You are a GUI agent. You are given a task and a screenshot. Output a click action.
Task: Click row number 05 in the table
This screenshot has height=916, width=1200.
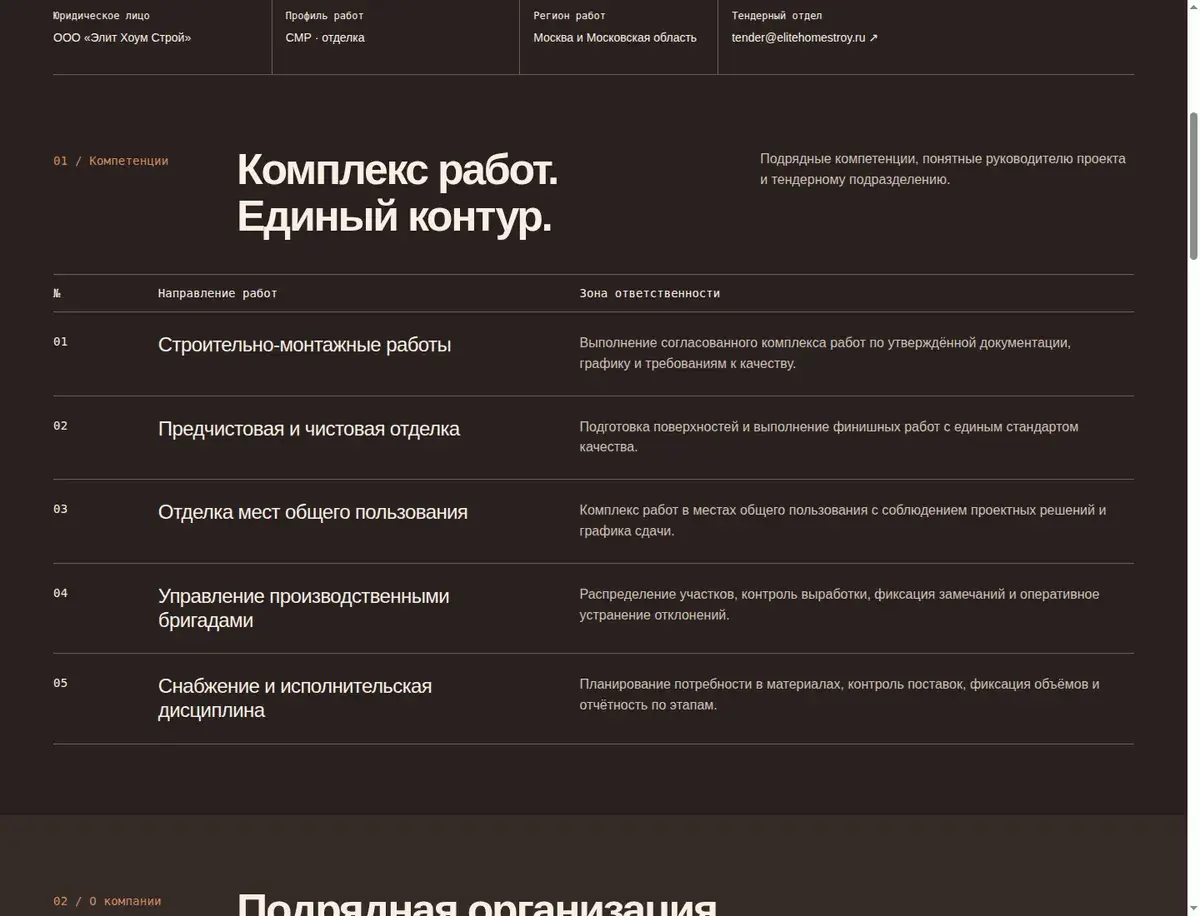tap(60, 683)
